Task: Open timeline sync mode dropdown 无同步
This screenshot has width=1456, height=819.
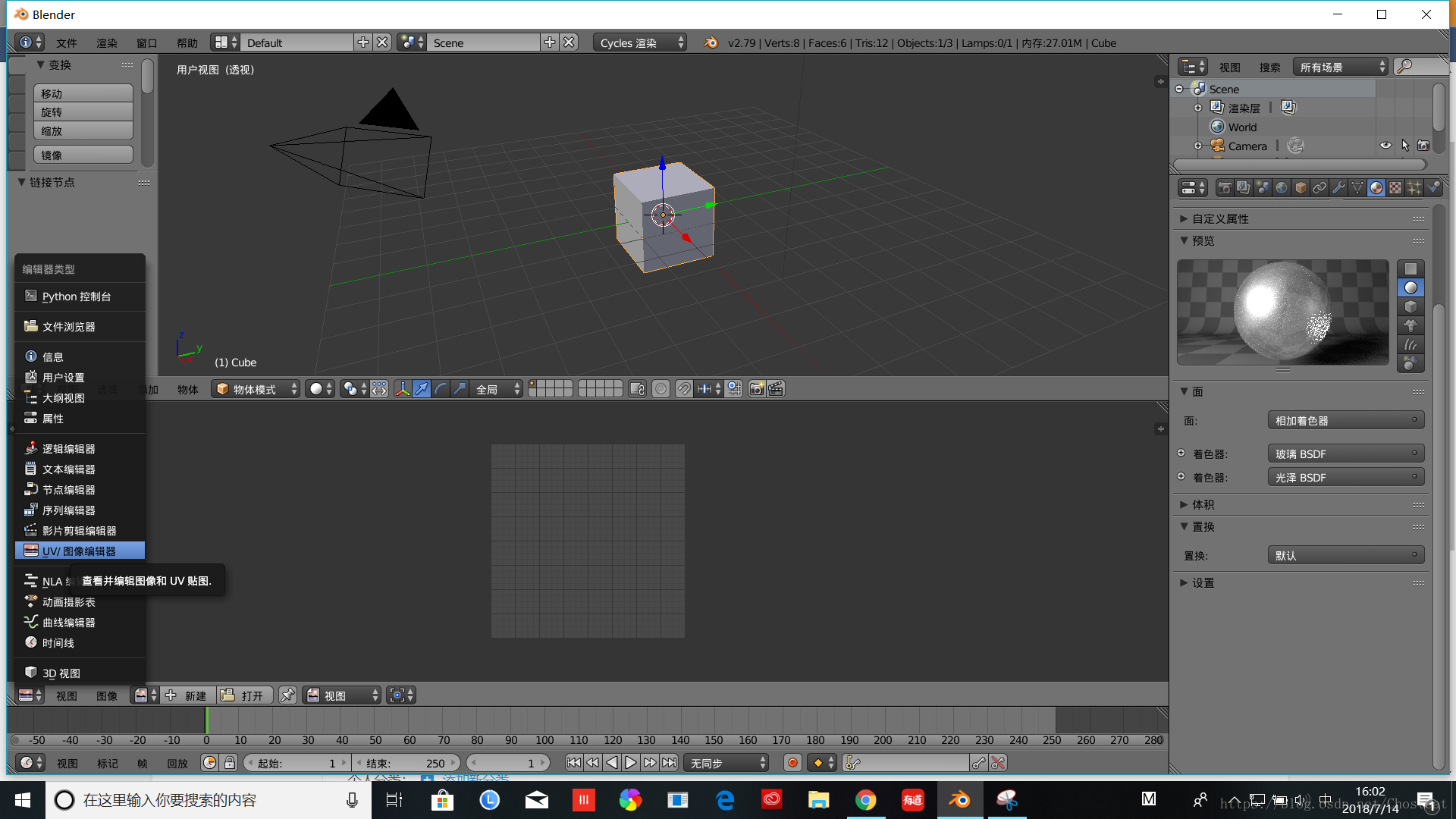Action: pos(726,763)
